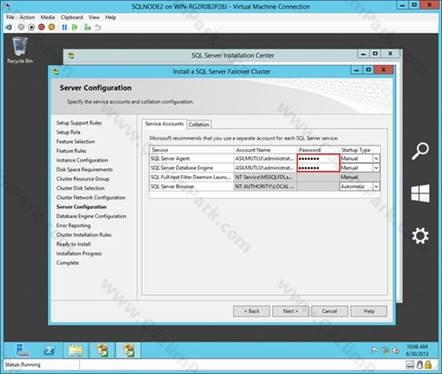The width and height of the screenshot is (442, 374).
Task: Click the Cluster Disk Selection step
Action: click(x=80, y=188)
